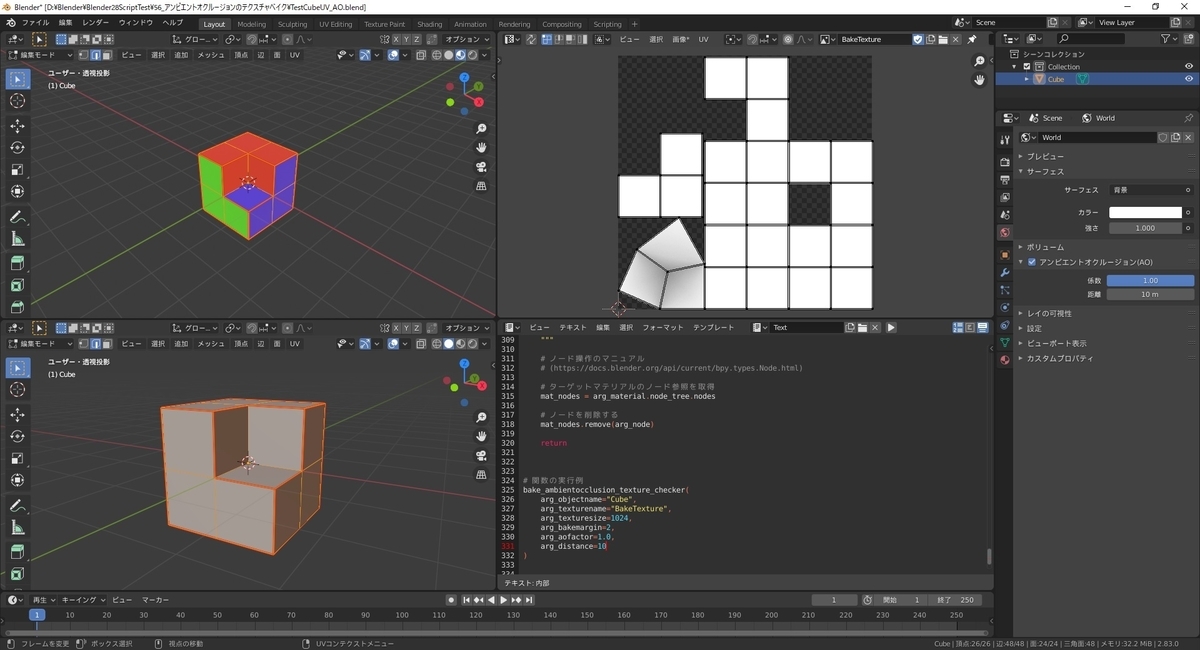This screenshot has height=650, width=1200.
Task: Run script with play button in text editor
Action: tap(891, 328)
